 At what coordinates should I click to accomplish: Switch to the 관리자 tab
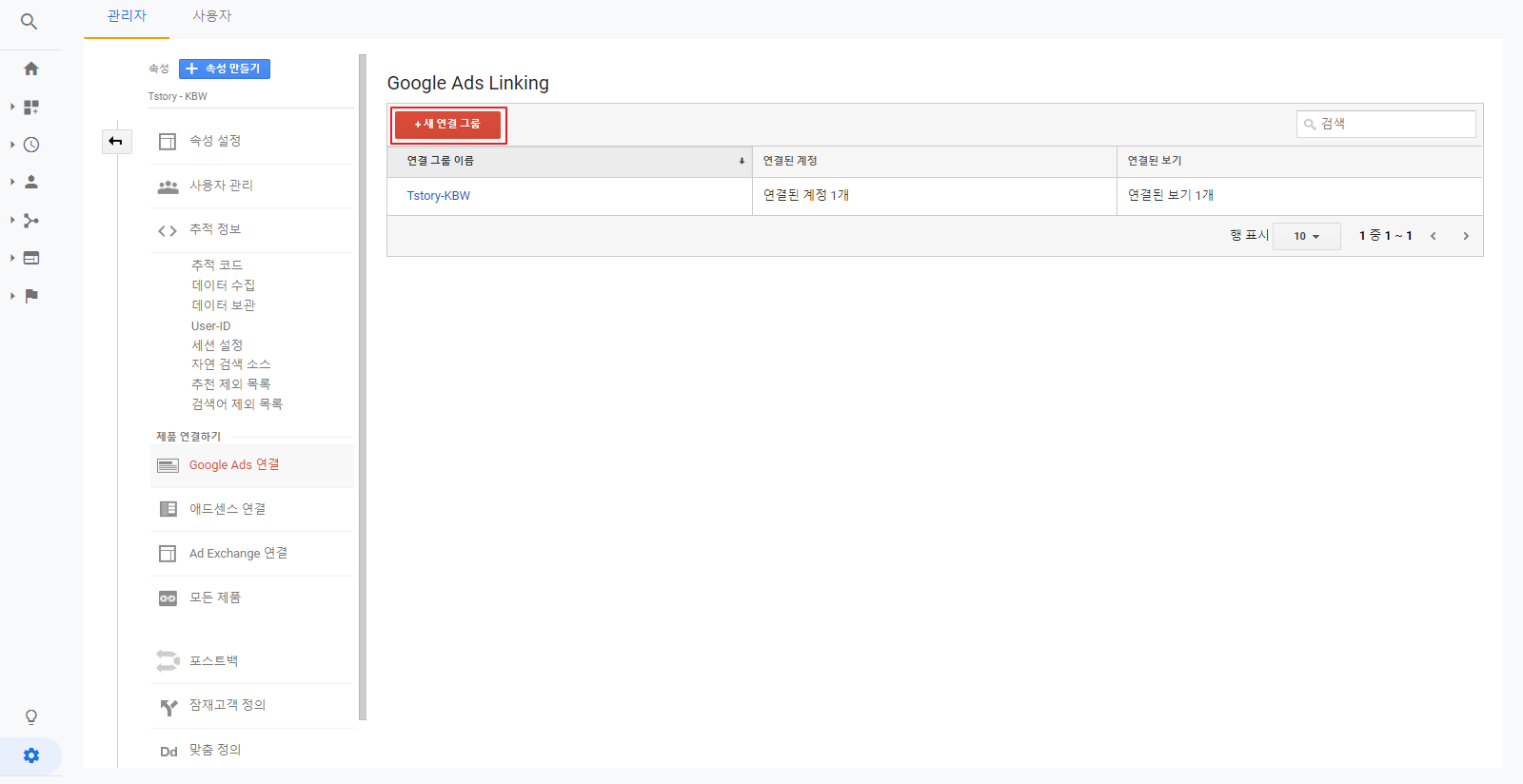(127, 16)
